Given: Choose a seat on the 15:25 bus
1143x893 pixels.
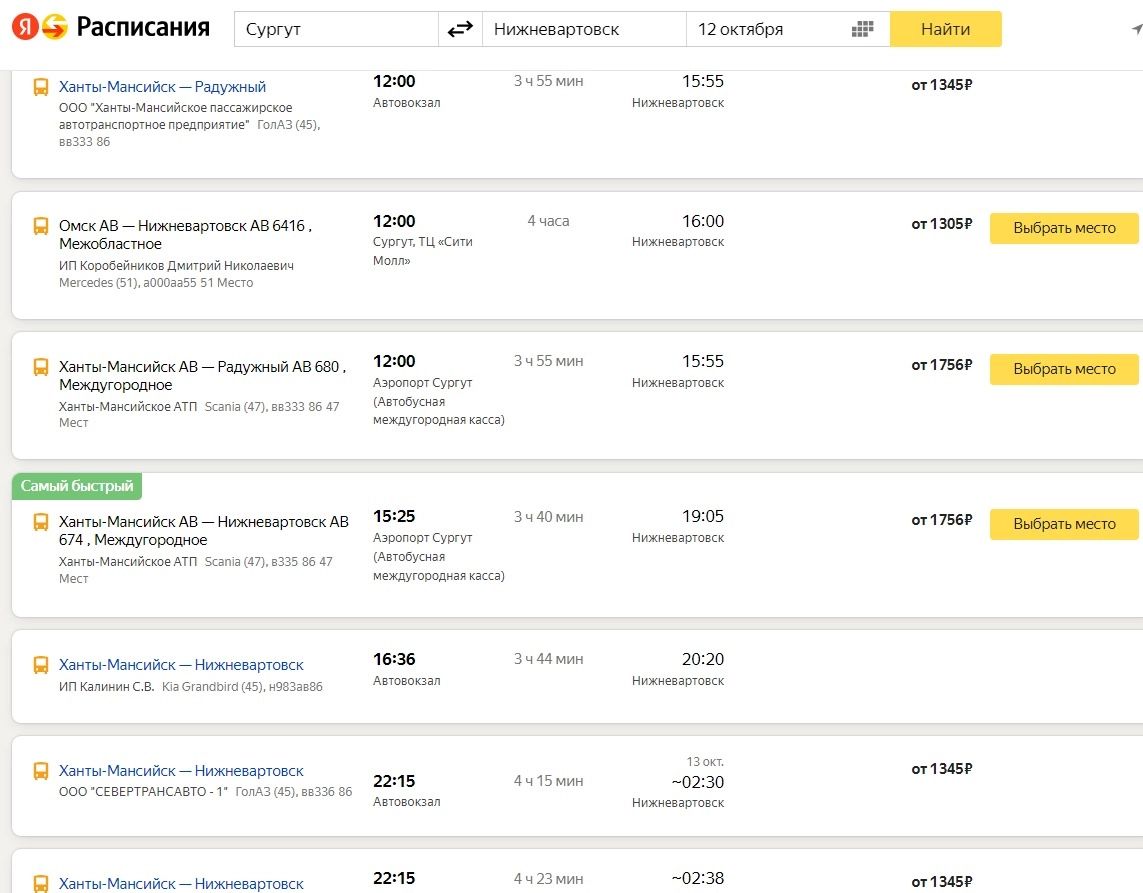Looking at the screenshot, I should click(x=1064, y=524).
